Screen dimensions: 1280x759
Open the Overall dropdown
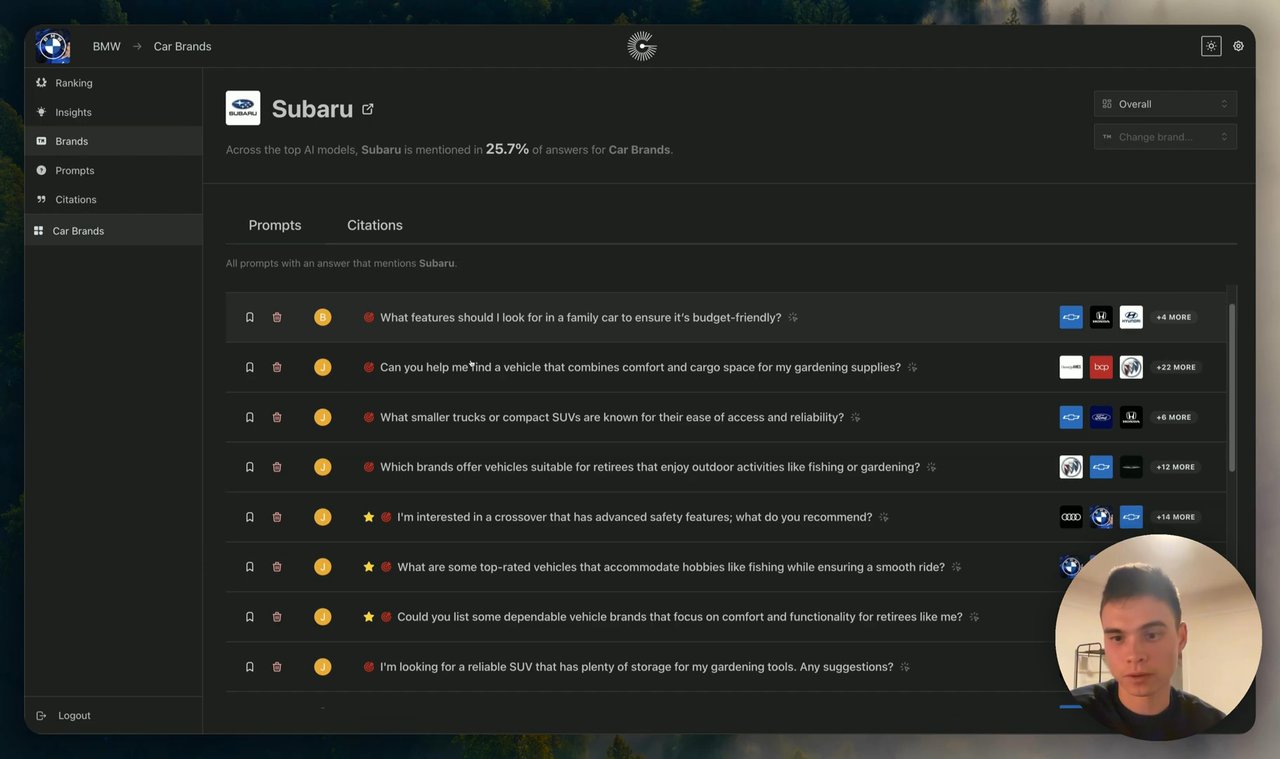[1165, 104]
